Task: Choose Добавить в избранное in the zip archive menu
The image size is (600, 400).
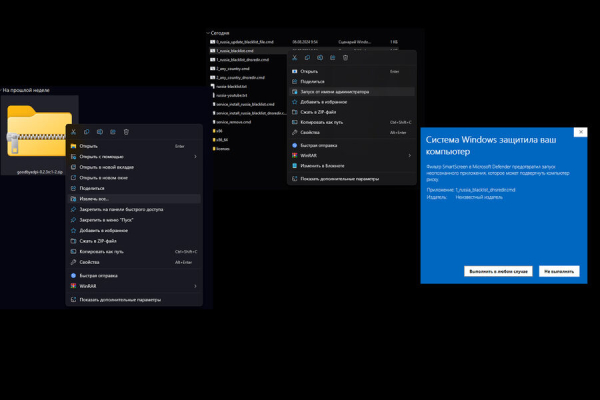Action: tap(134, 230)
